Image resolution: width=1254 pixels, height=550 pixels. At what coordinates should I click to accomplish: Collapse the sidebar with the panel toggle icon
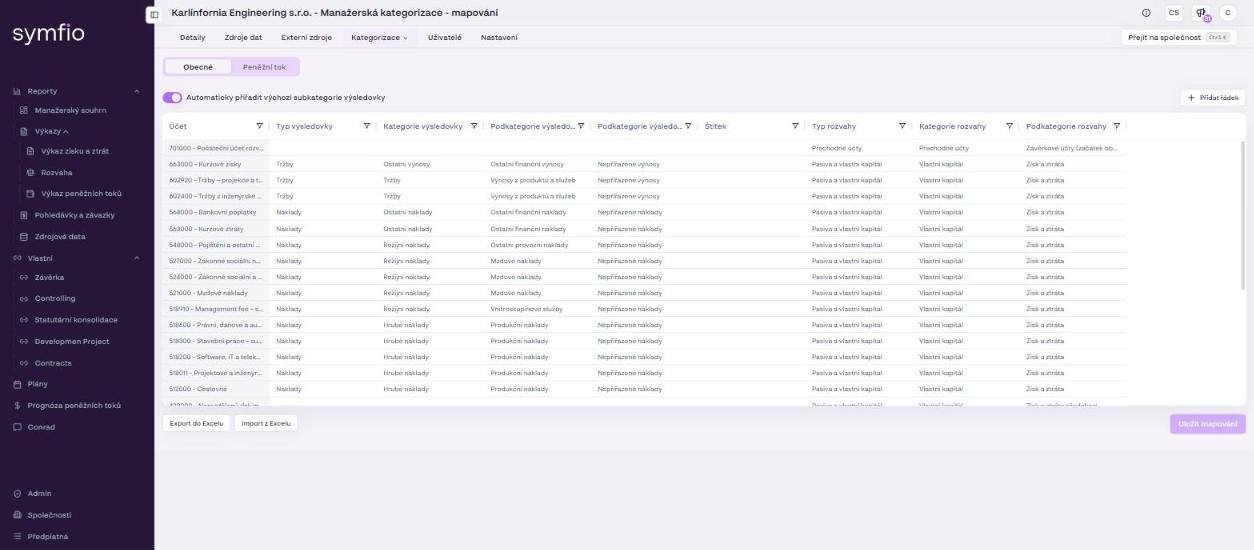pos(153,15)
